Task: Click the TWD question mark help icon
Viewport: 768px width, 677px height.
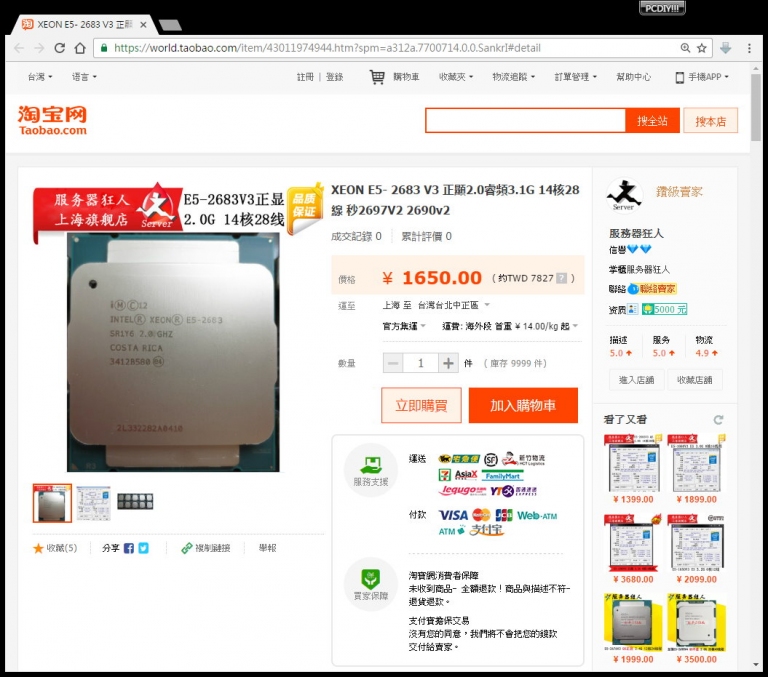Action: click(562, 278)
